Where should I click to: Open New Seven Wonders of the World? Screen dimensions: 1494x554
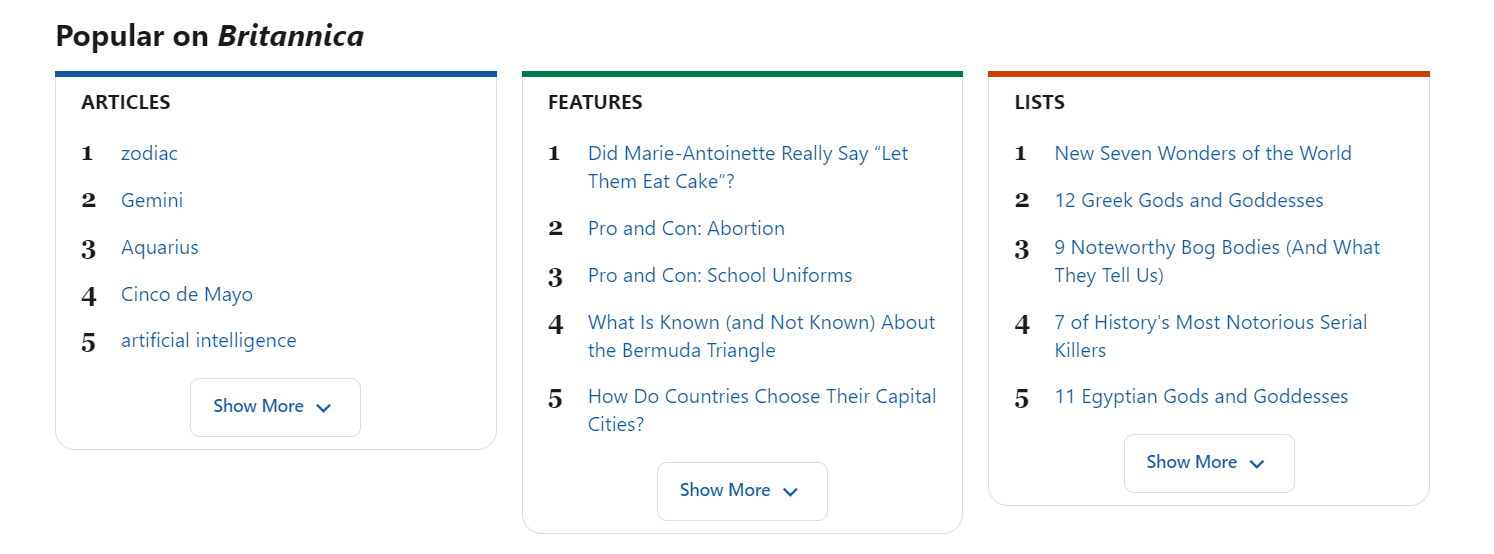[1202, 154]
